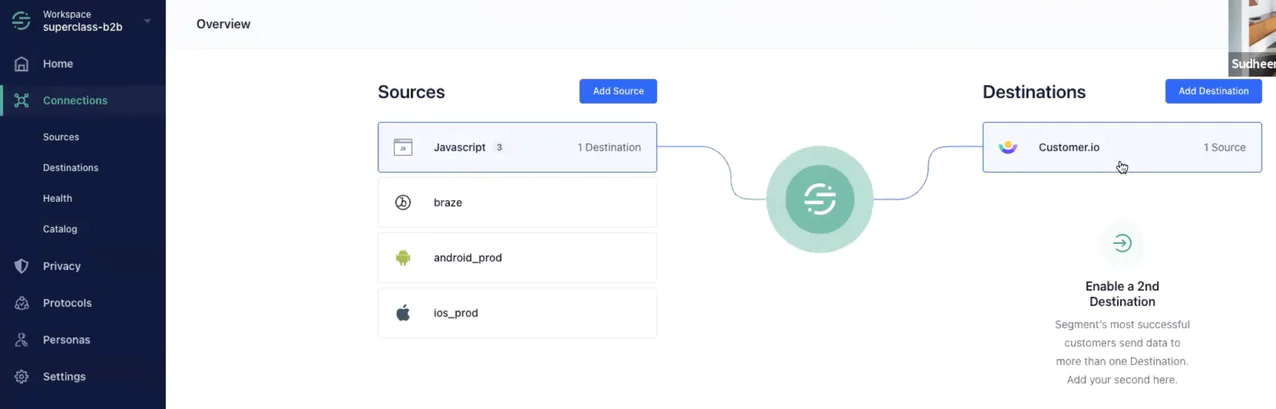Screen dimensions: 1276x409
Task: Click the Privacy shield icon
Action: pyautogui.click(x=21, y=266)
